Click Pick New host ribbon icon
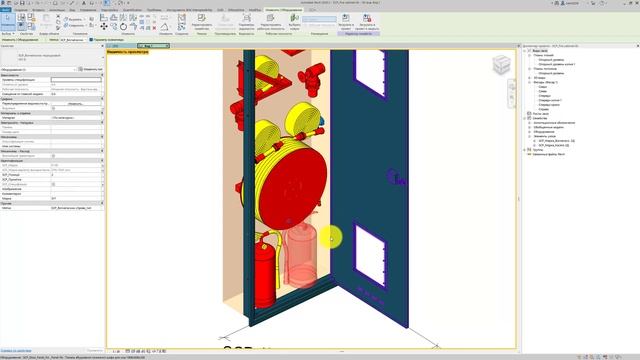640x360 pixels. click(x=294, y=22)
